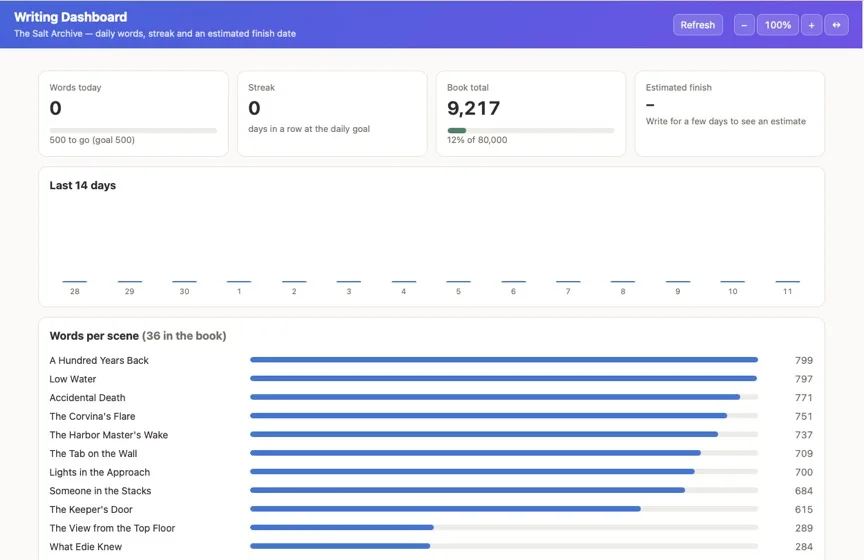Click the bar for Accidental Death
864x560 pixels.
(x=504, y=397)
